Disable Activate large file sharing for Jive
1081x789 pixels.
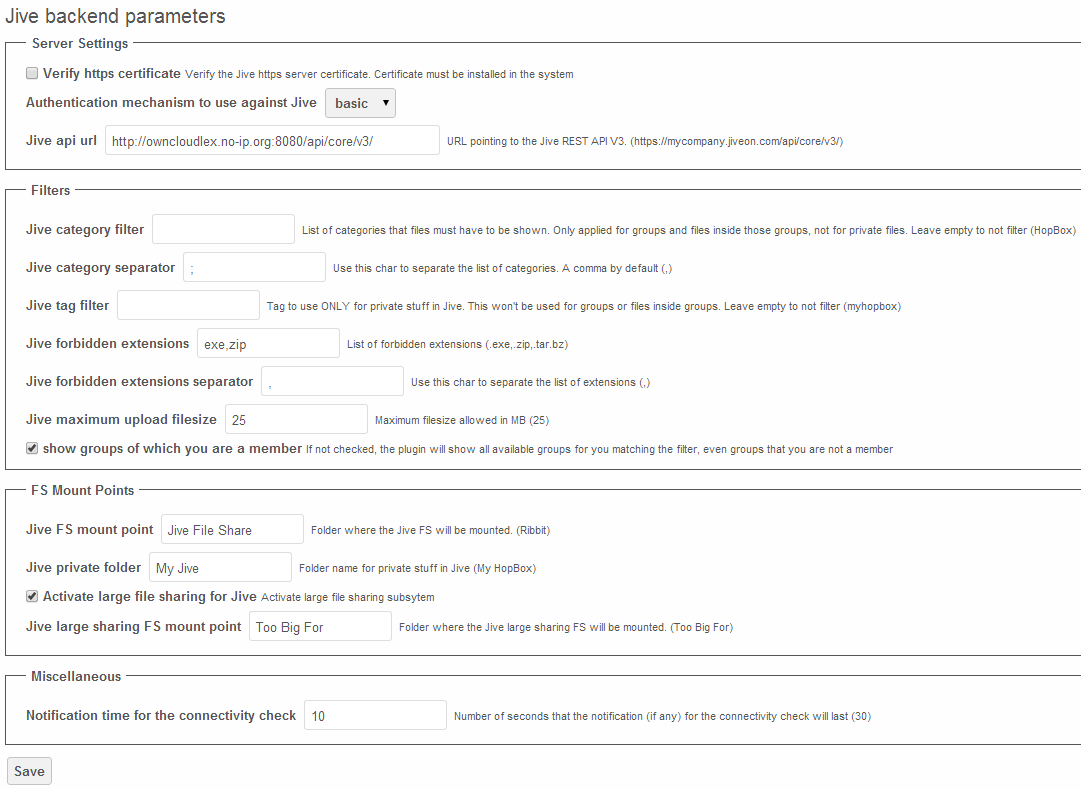point(31,595)
